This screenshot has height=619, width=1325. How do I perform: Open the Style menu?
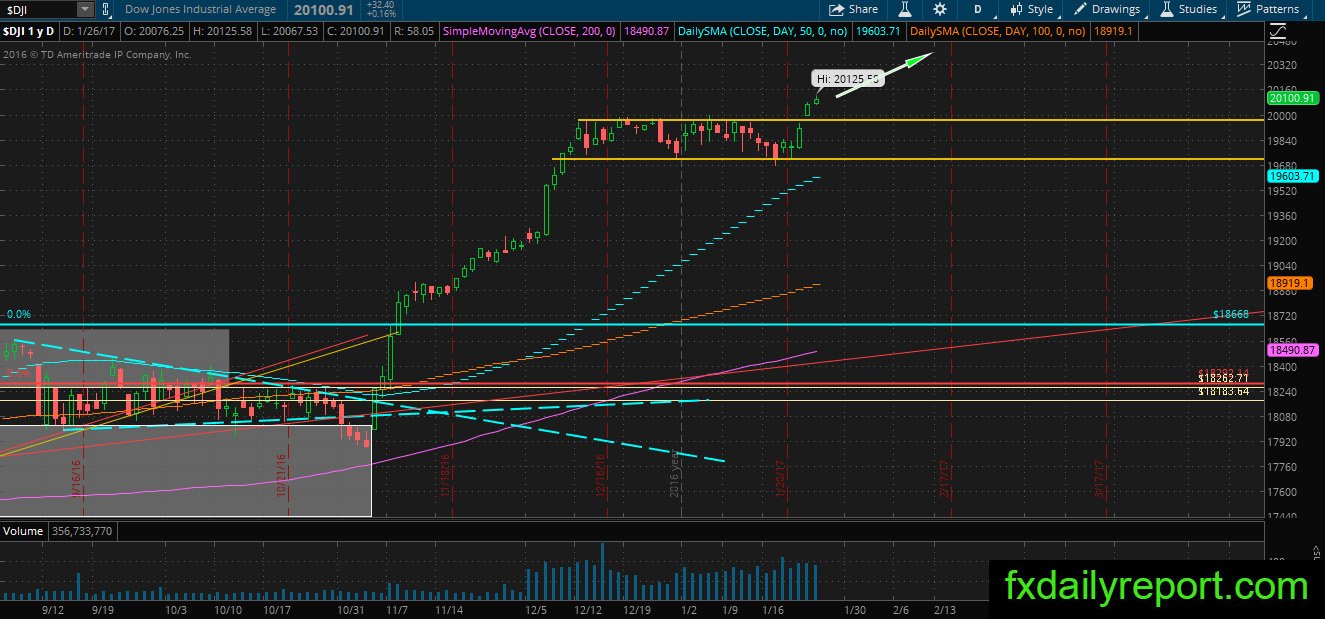click(1031, 9)
